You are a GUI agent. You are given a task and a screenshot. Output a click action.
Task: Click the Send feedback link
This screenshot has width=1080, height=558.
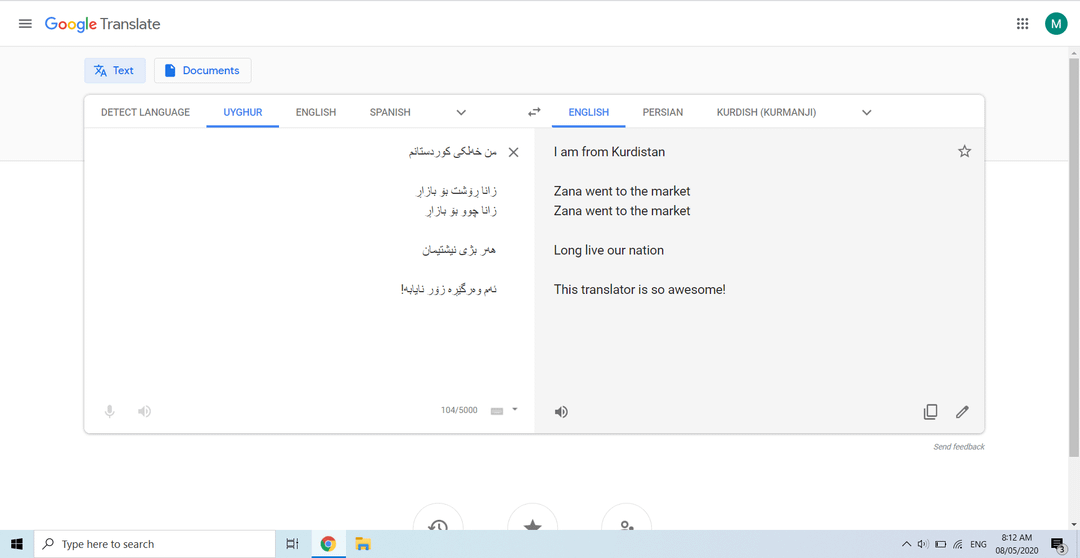coord(959,446)
